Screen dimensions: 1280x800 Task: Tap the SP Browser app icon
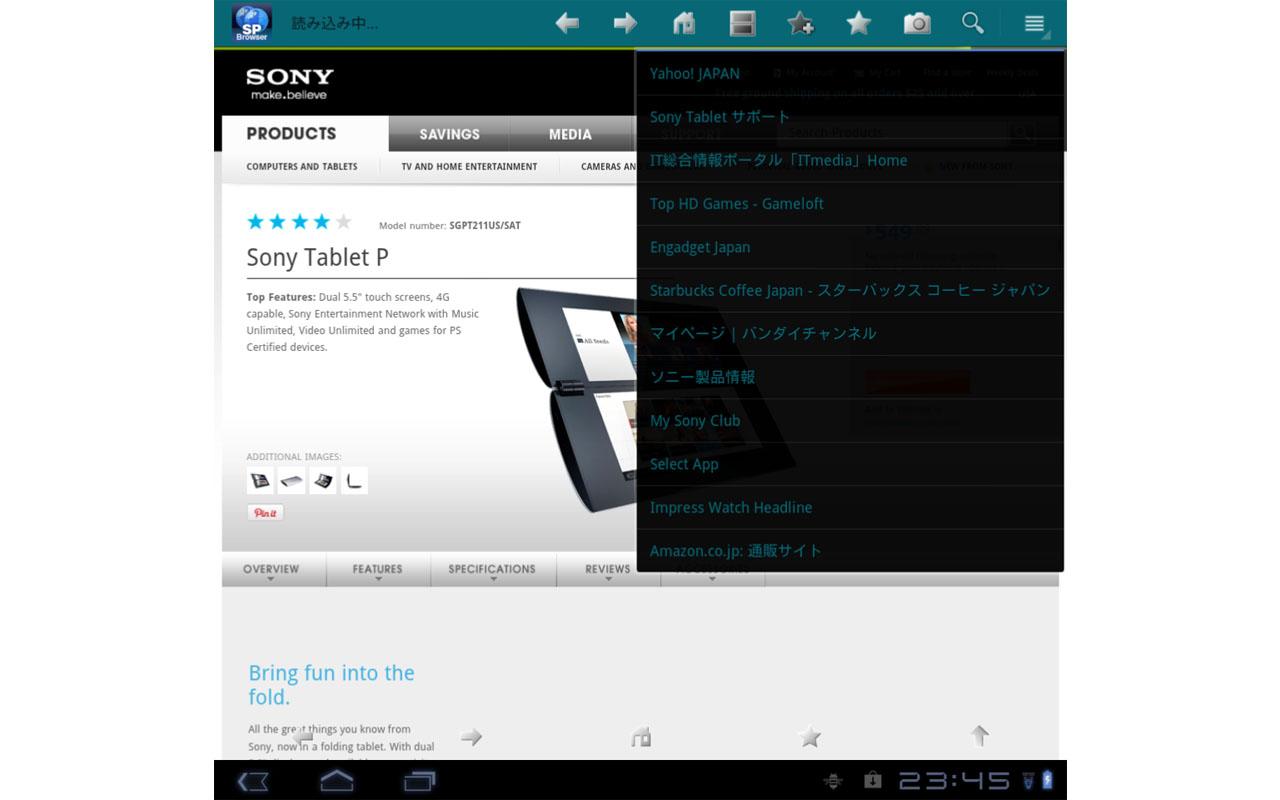click(x=252, y=23)
